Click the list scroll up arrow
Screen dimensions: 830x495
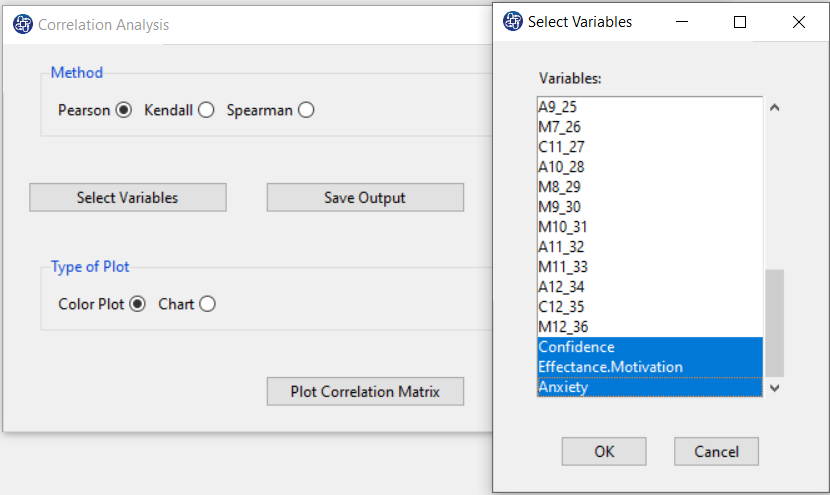[774, 107]
